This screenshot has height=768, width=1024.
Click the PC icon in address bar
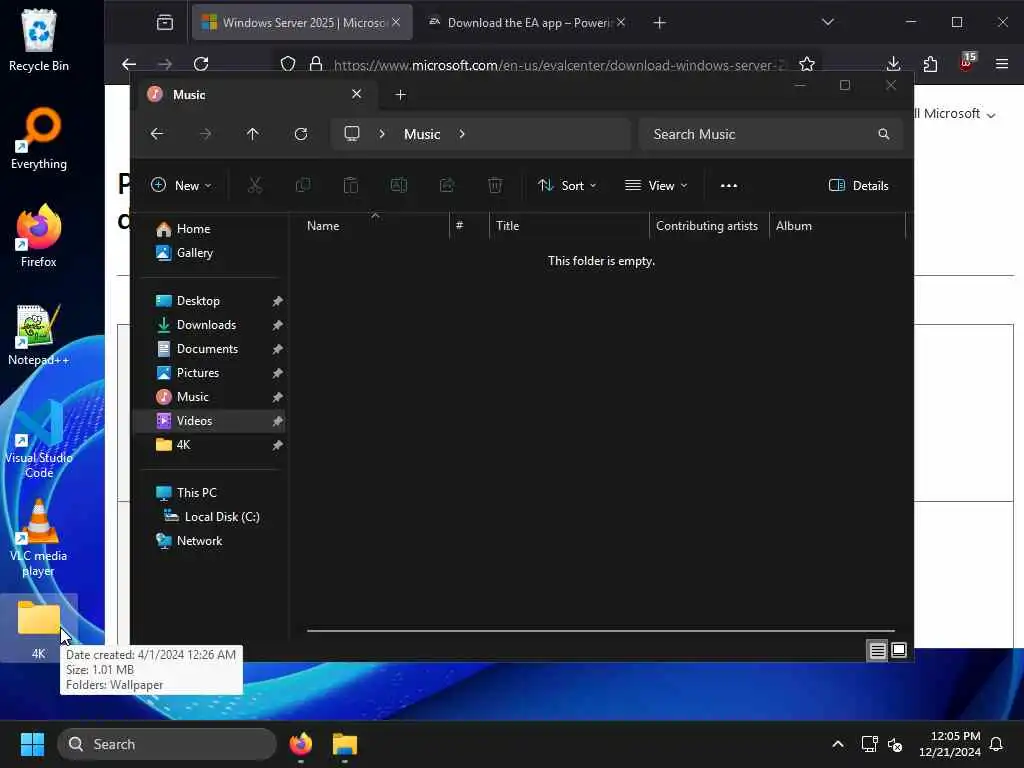tap(352, 134)
